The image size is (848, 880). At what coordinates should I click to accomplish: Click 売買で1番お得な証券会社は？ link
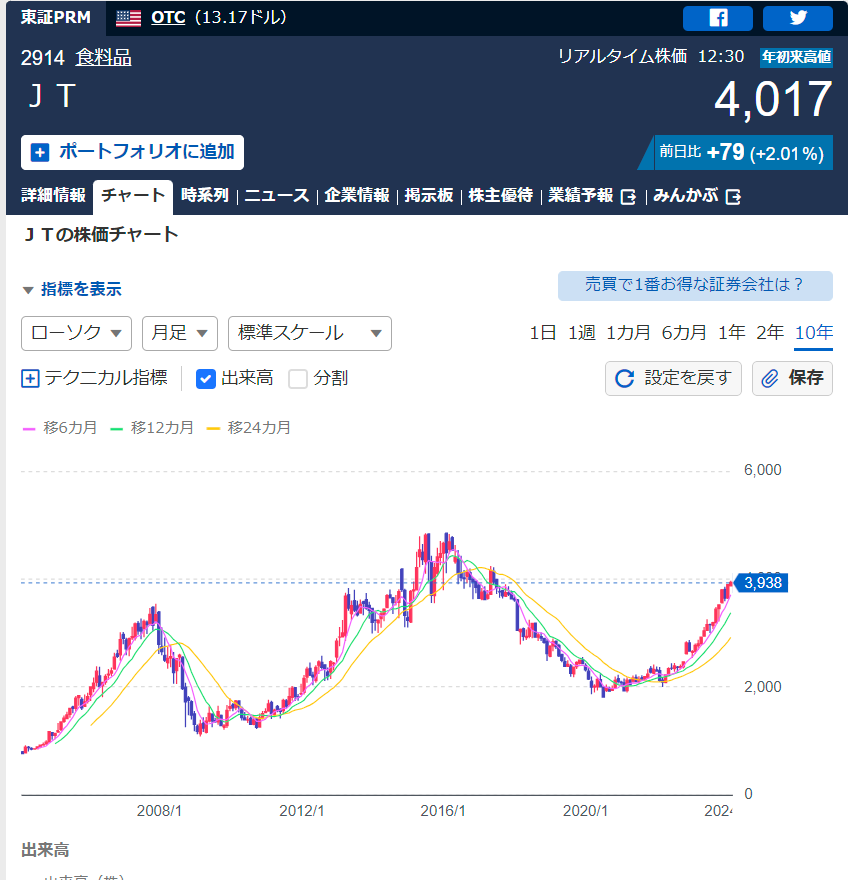[694, 285]
